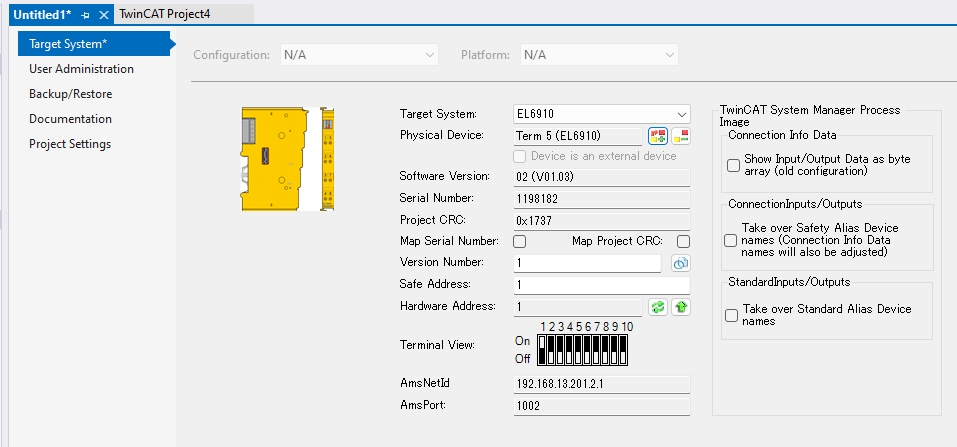Click the red-green icon right of Physical Device

[681, 136]
